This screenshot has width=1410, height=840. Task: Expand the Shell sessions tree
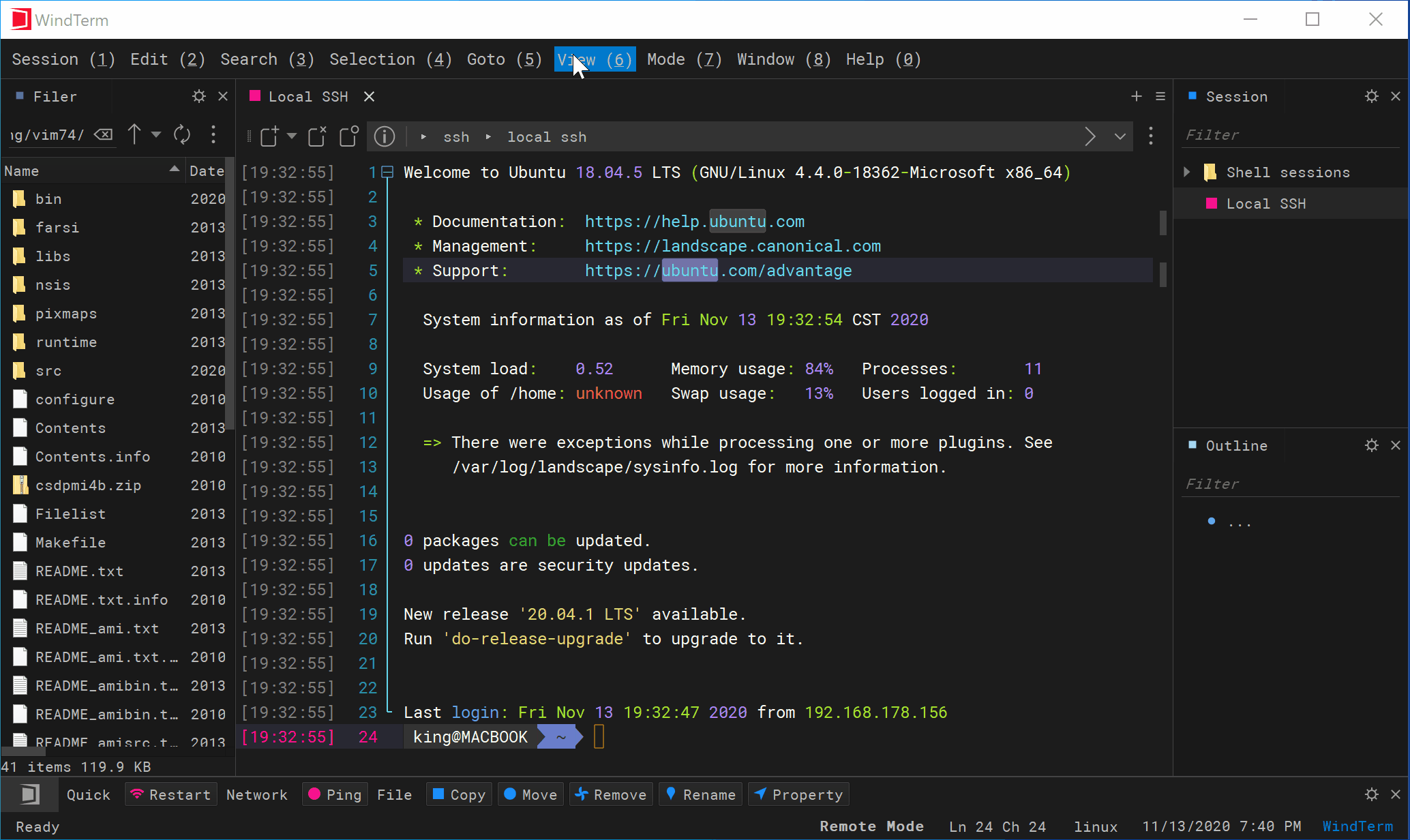[1186, 172]
